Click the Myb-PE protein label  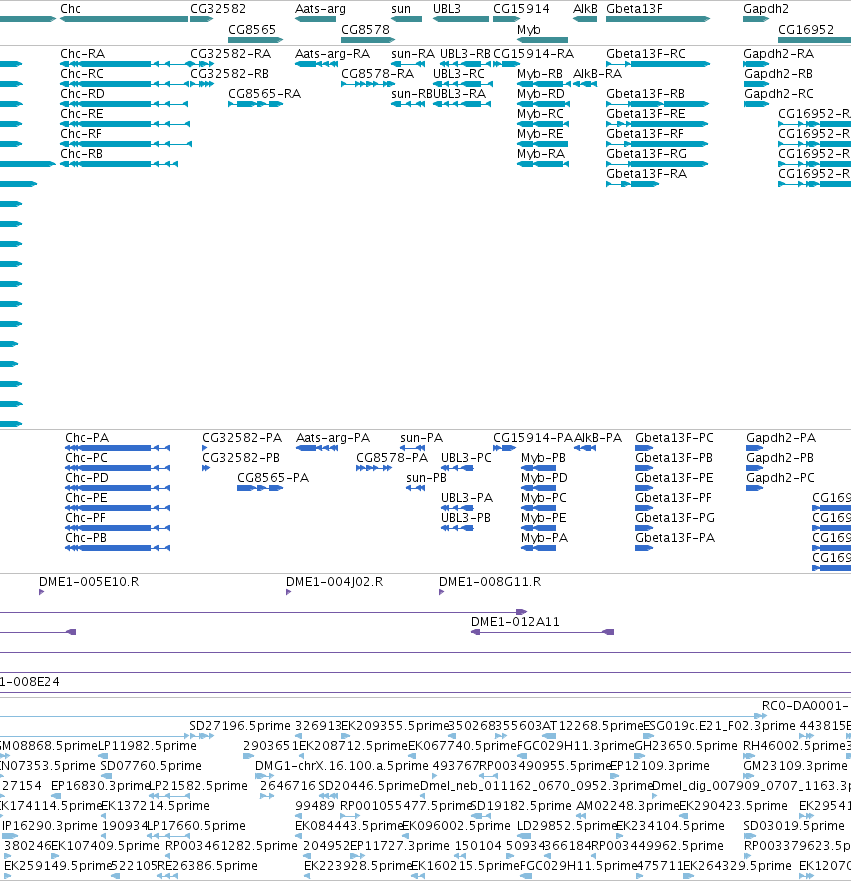(544, 517)
